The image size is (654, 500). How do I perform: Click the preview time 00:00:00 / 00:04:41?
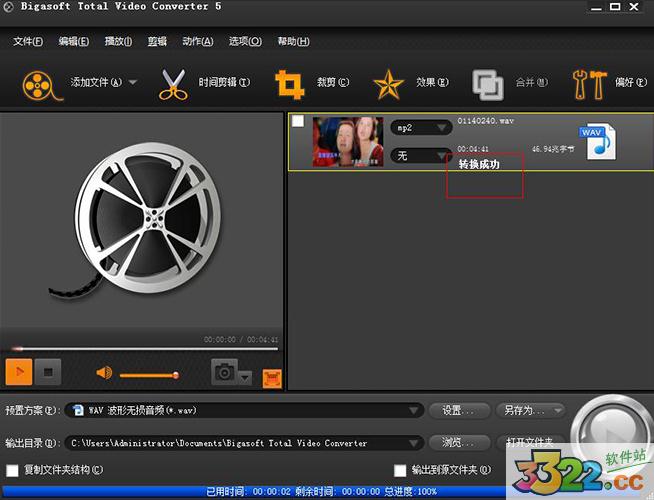click(241, 340)
